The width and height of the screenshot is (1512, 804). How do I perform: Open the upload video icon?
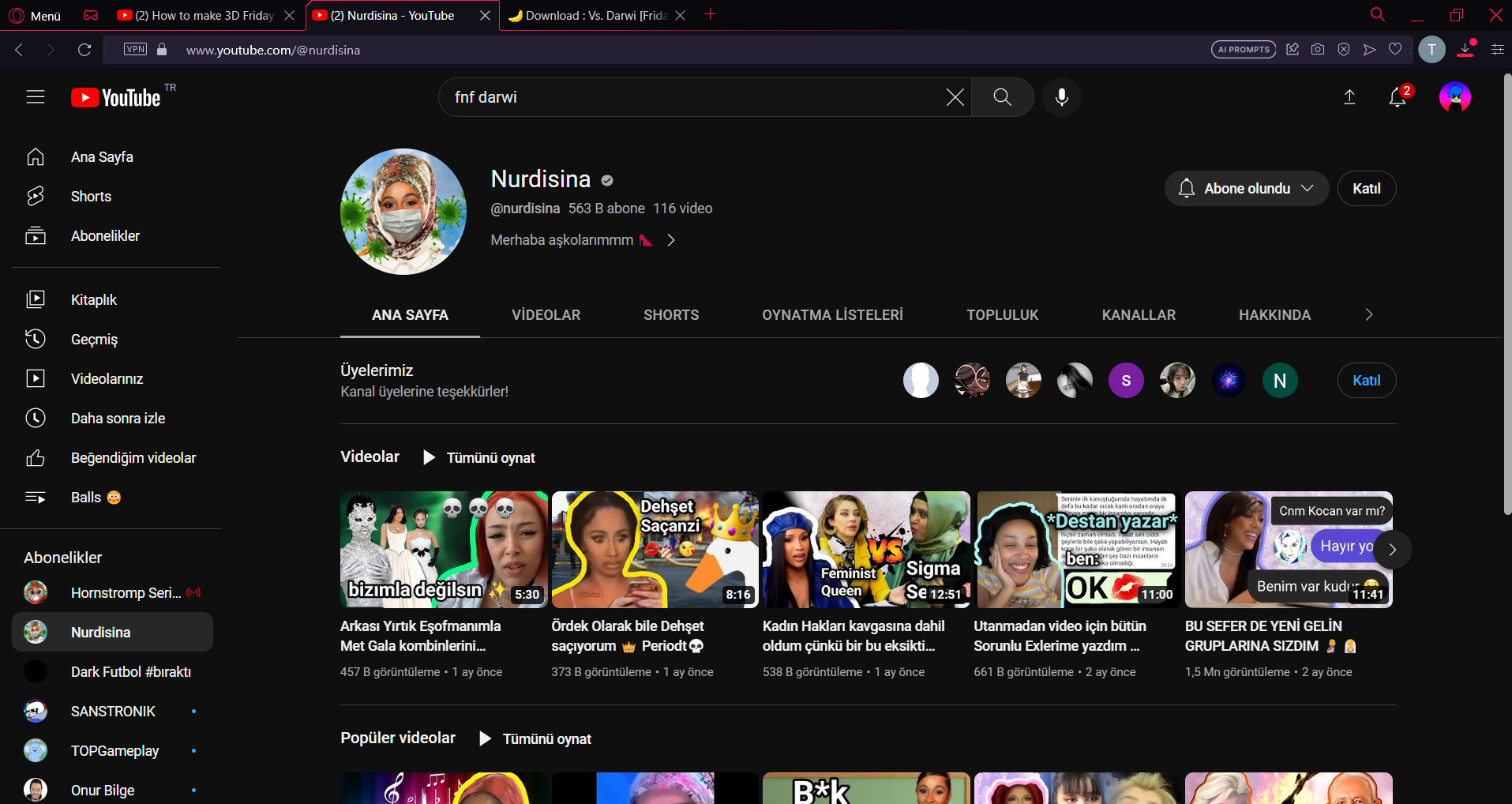(1349, 97)
